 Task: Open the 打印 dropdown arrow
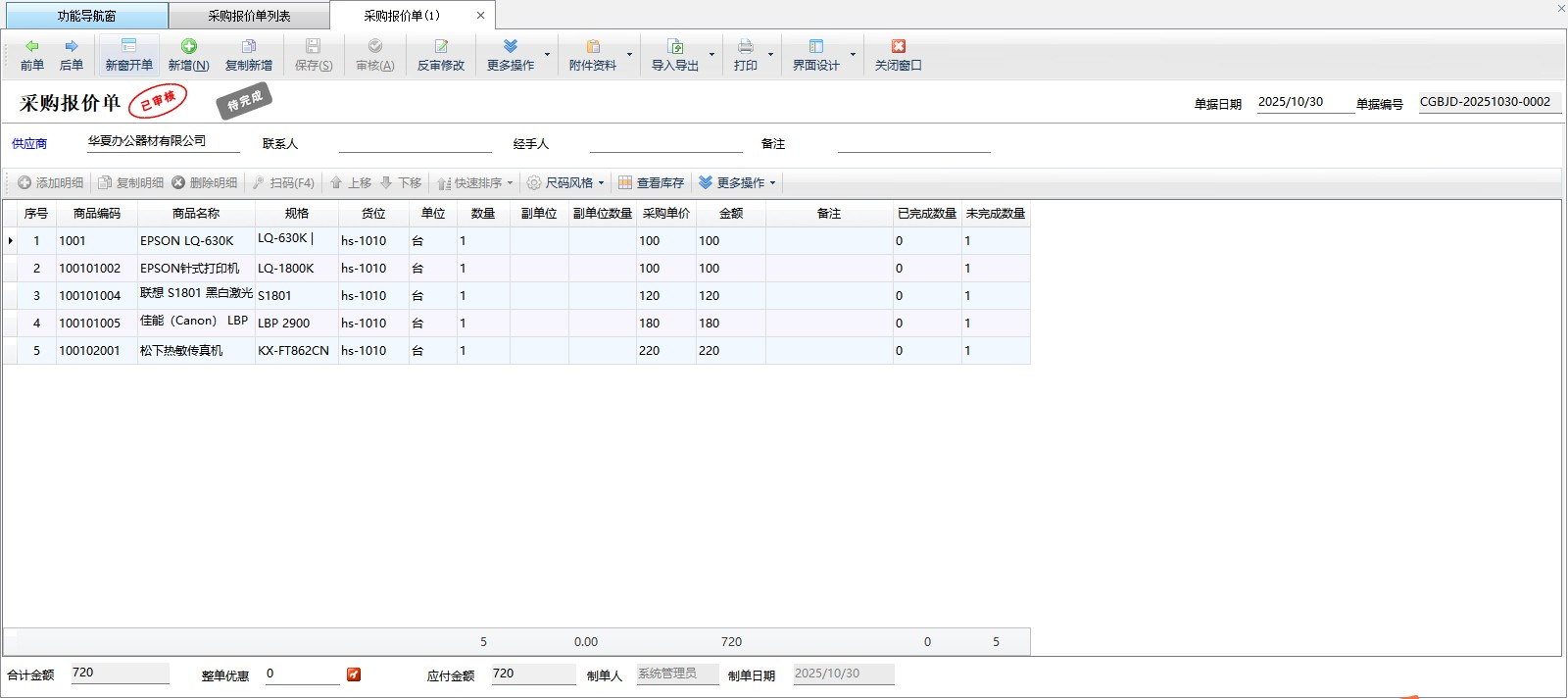770,55
